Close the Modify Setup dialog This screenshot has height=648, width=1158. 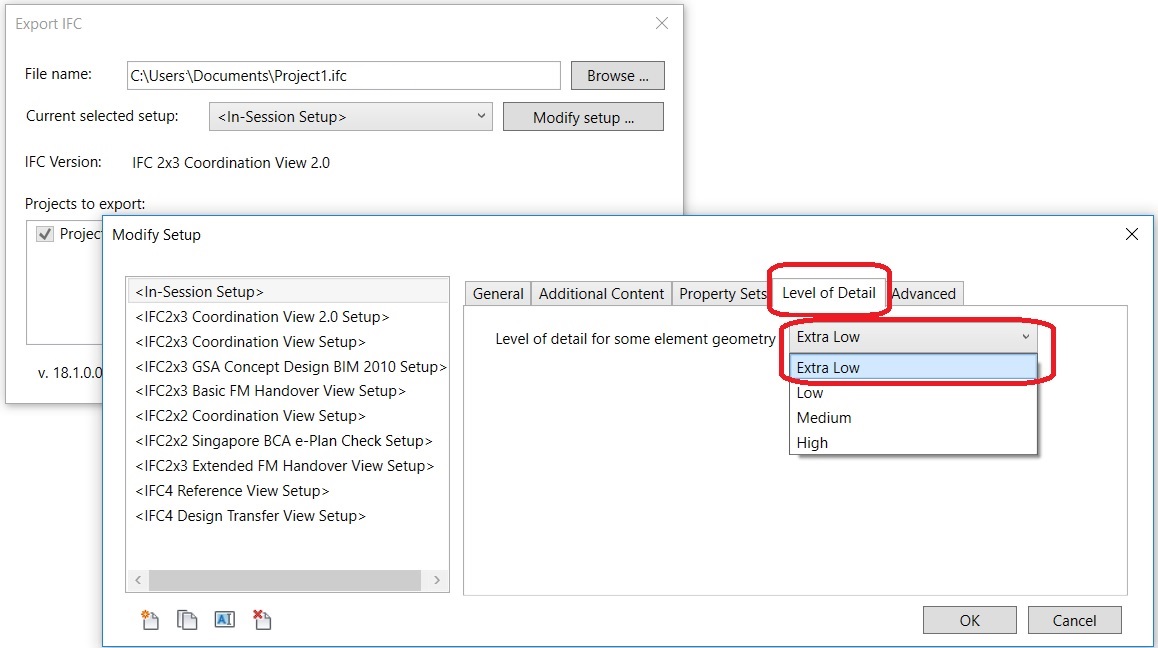[1131, 234]
